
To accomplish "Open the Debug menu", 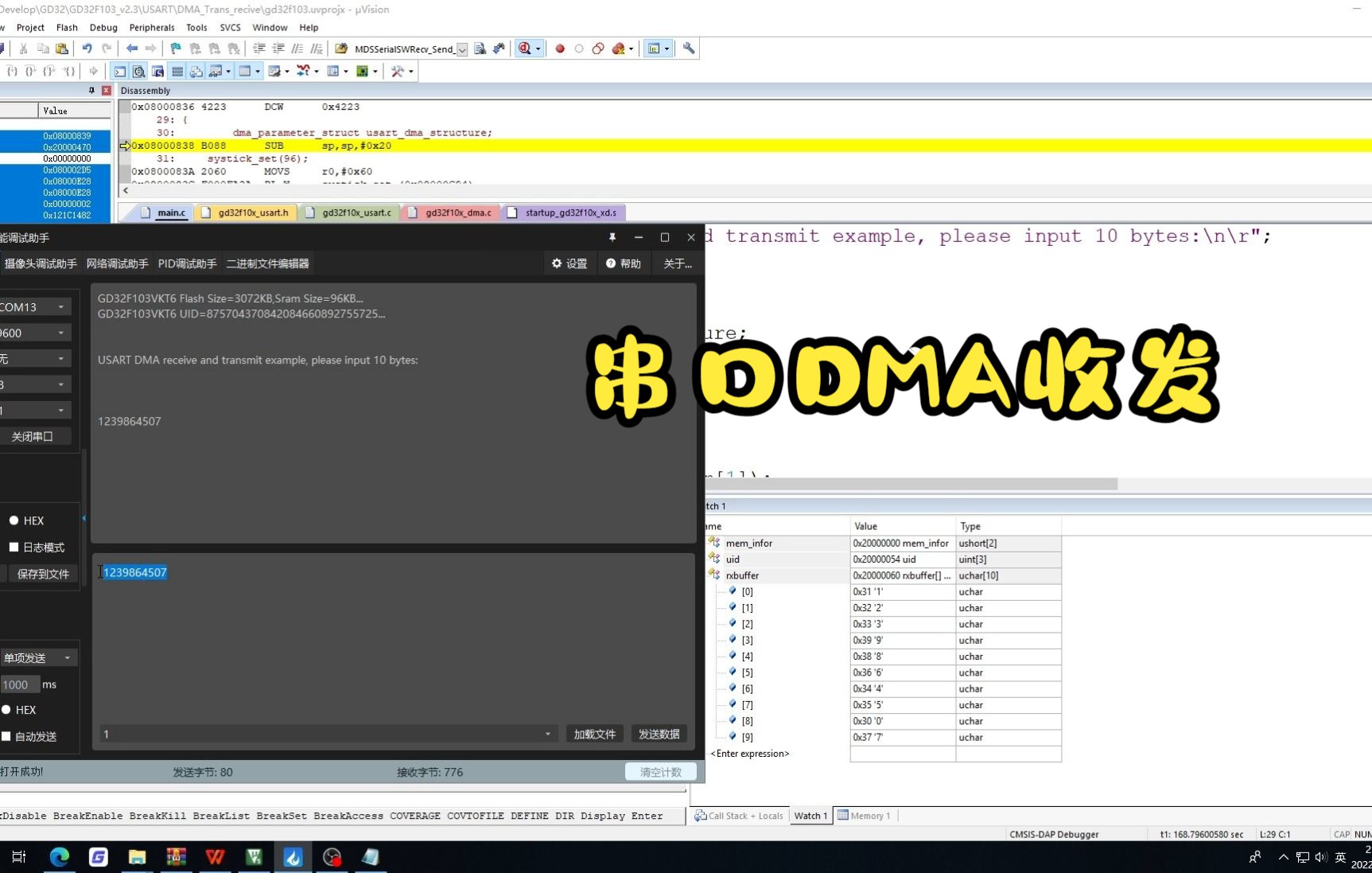I will tap(103, 27).
